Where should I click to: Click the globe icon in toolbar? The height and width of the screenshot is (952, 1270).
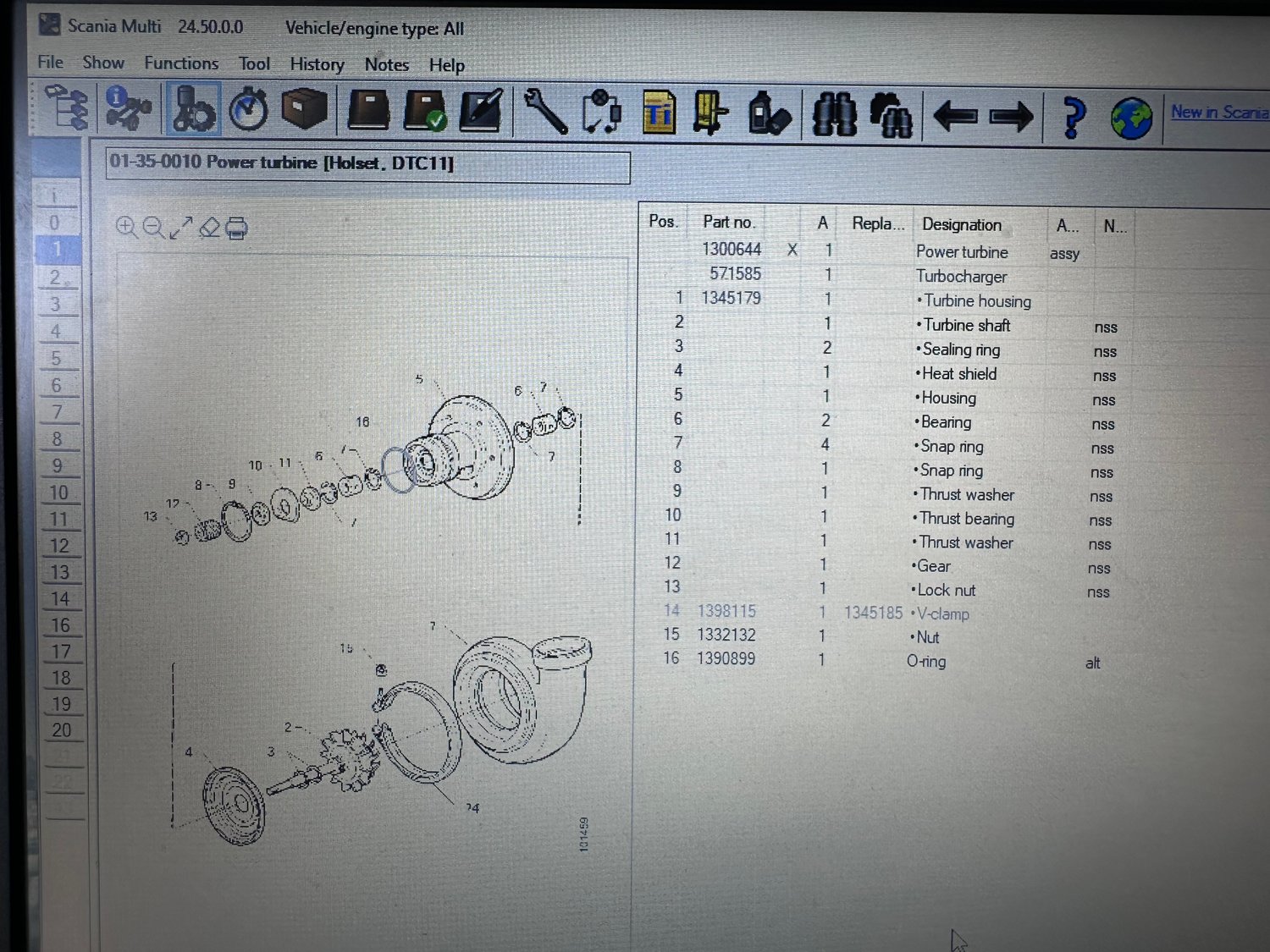click(1131, 118)
